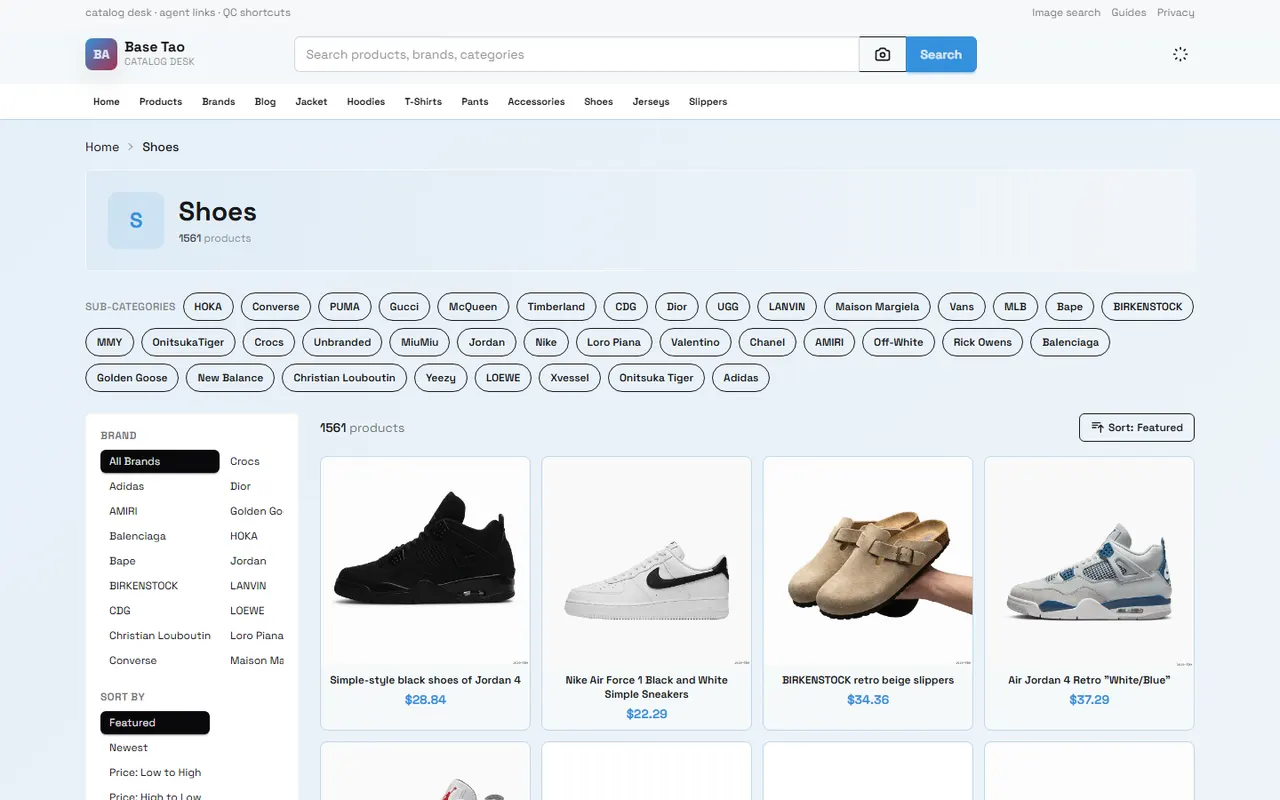Open the Nike Air Force 1 thumbnail
The height and width of the screenshot is (800, 1280).
click(646, 562)
